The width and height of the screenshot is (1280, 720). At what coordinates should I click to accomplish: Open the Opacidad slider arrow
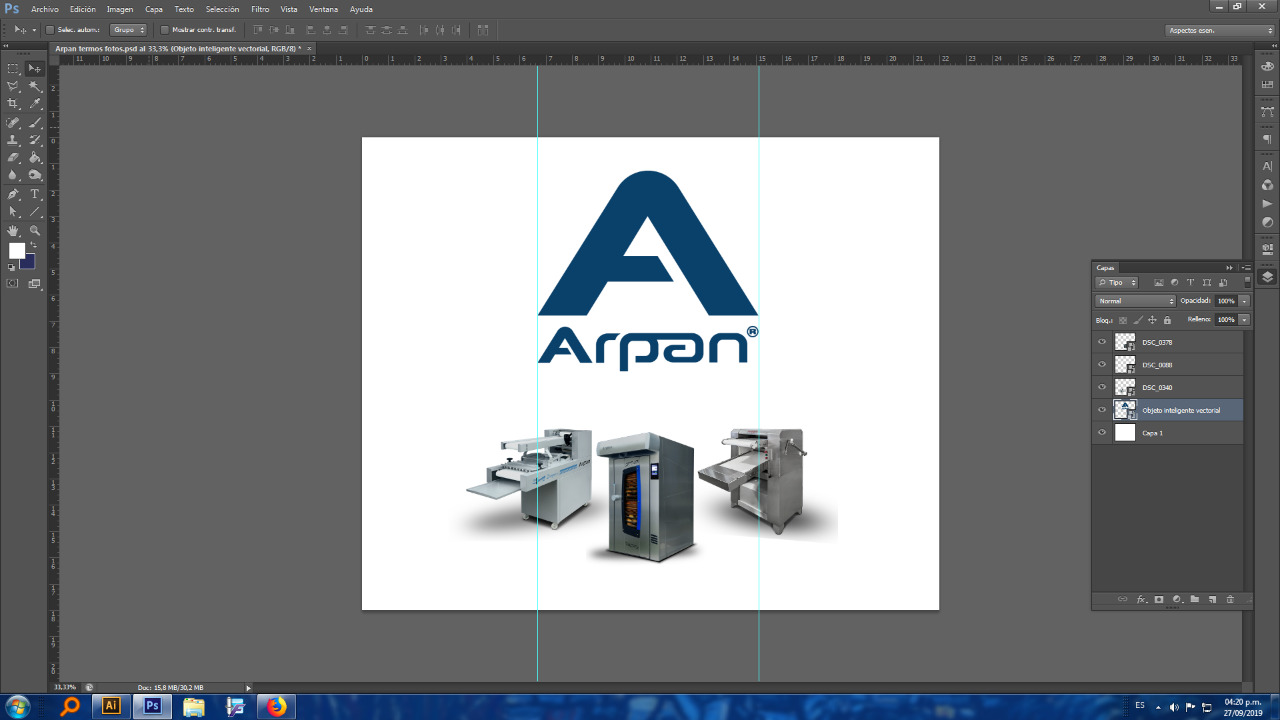[1244, 301]
